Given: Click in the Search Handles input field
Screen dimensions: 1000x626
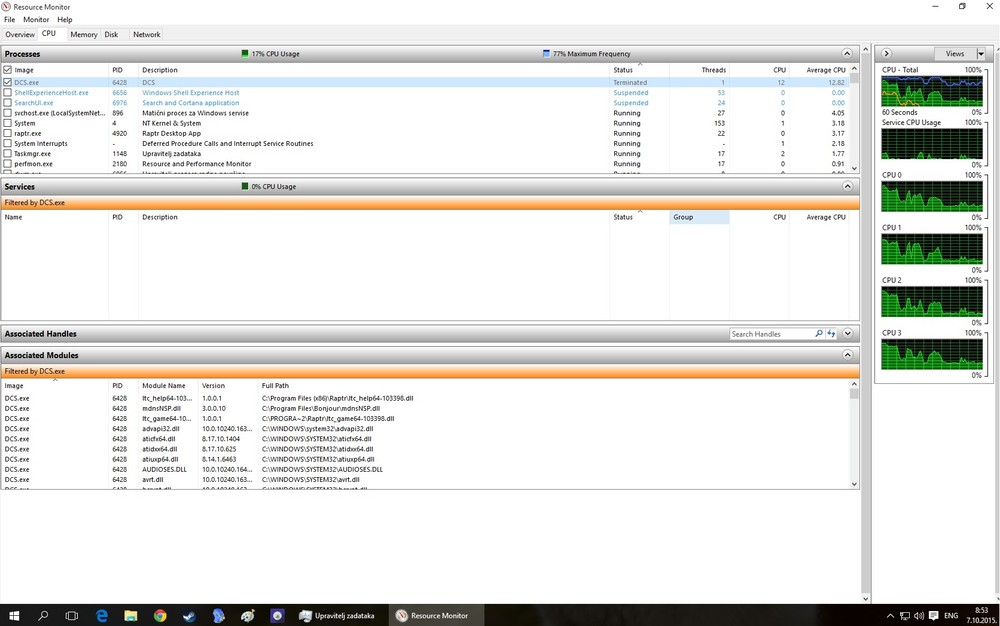Looking at the screenshot, I should coord(772,333).
